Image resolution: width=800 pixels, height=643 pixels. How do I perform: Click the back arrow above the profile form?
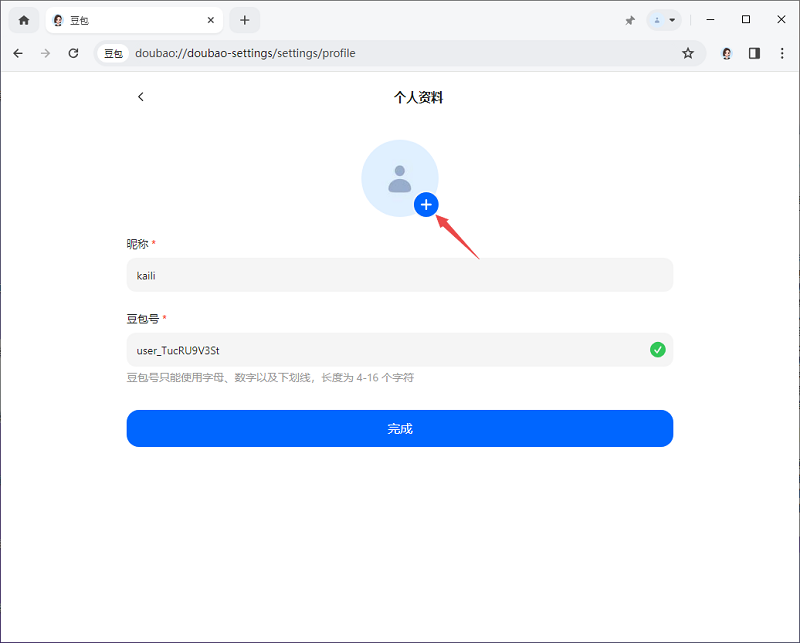click(x=140, y=96)
